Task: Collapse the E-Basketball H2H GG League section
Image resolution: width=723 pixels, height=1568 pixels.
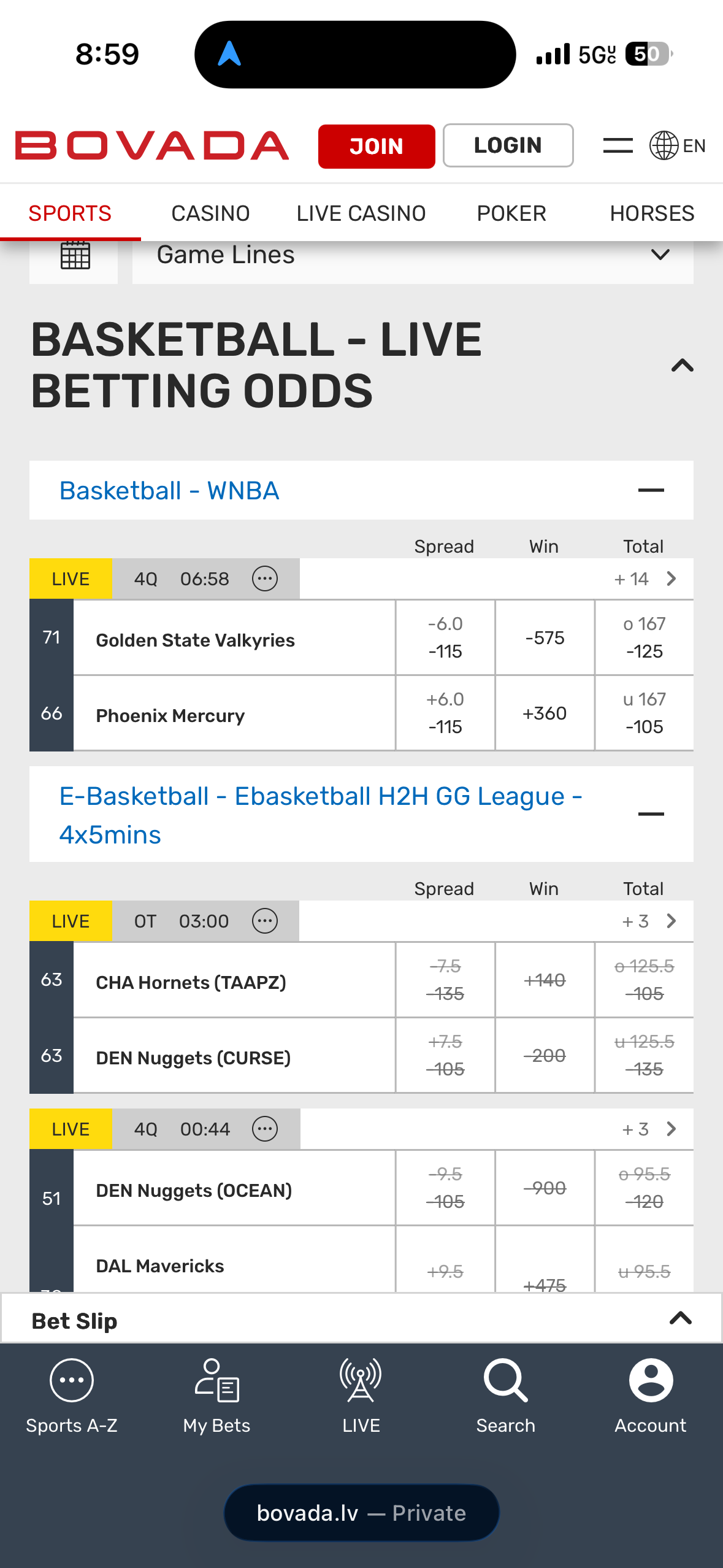Action: 651,814
